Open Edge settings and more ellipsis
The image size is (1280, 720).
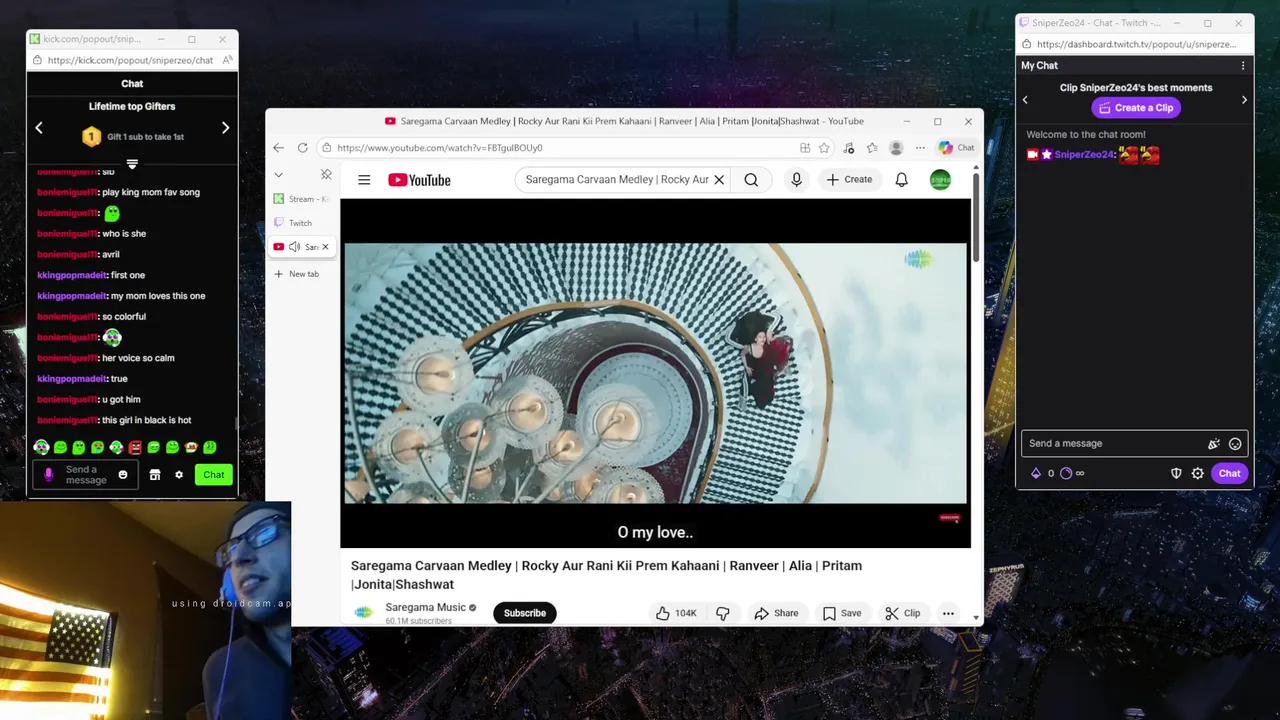pyautogui.click(x=920, y=148)
